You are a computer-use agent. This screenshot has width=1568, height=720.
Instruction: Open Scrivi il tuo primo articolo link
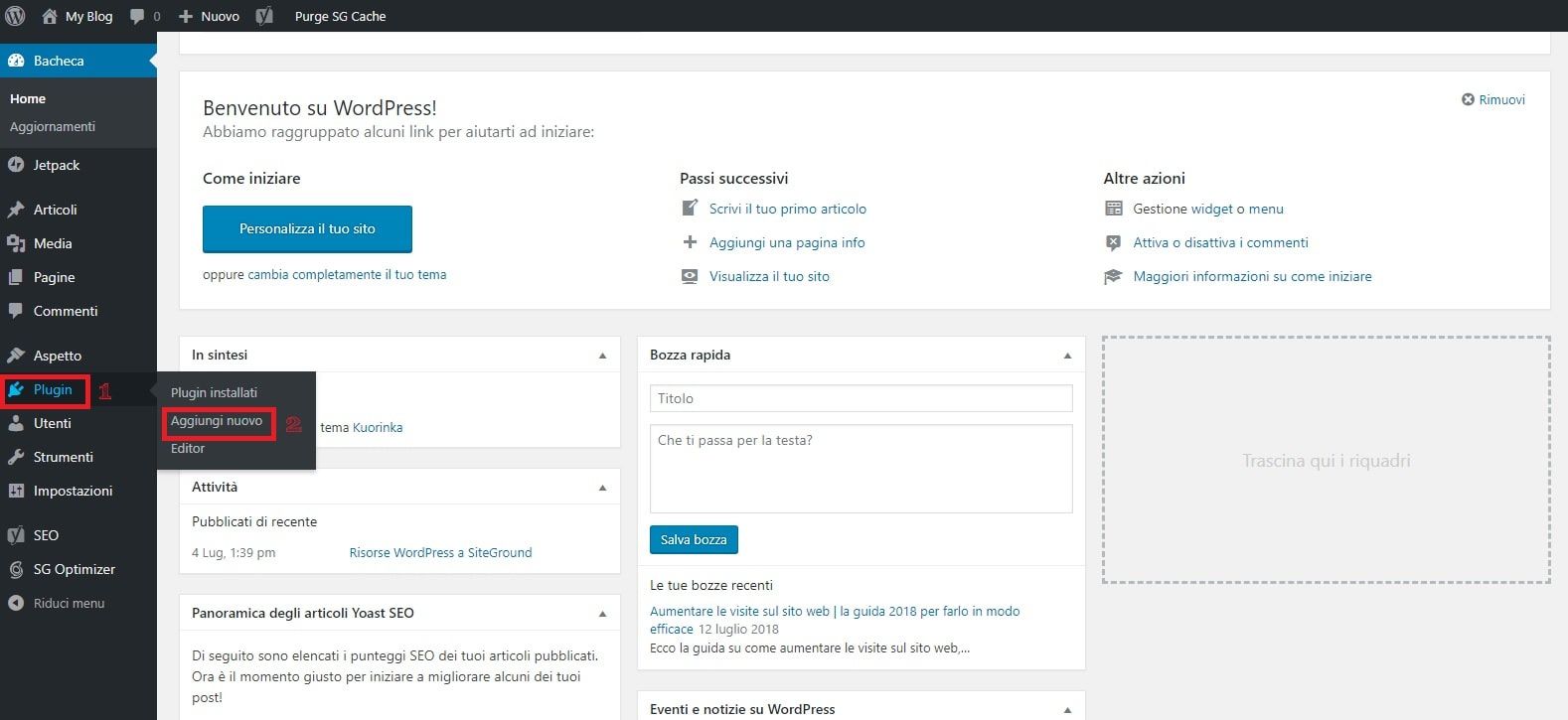(787, 209)
